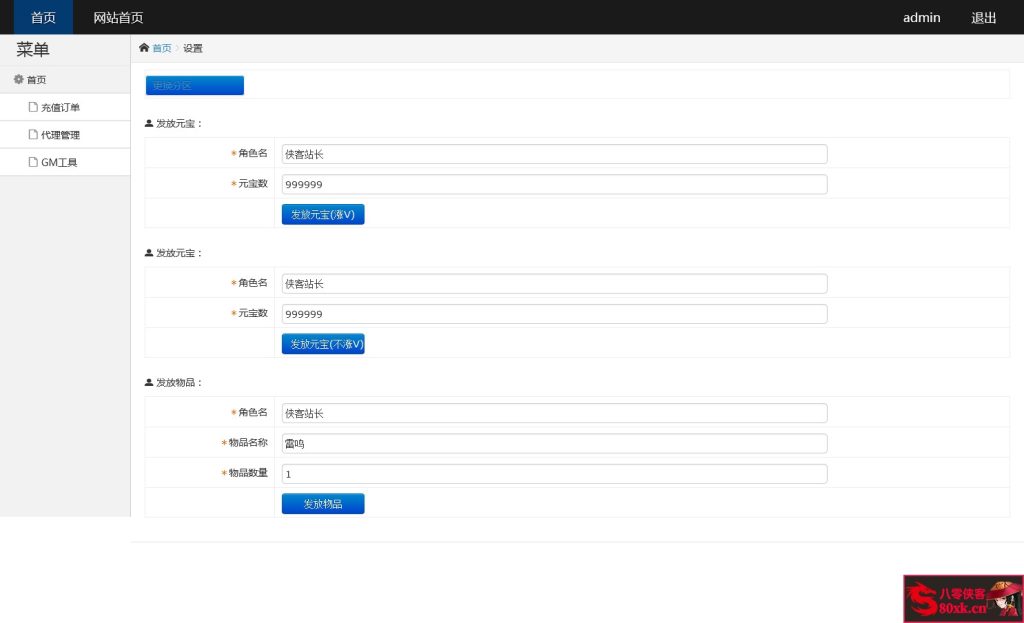Click the person icon before second 发放元宝 heading
This screenshot has width=1024, height=623.
(x=148, y=253)
